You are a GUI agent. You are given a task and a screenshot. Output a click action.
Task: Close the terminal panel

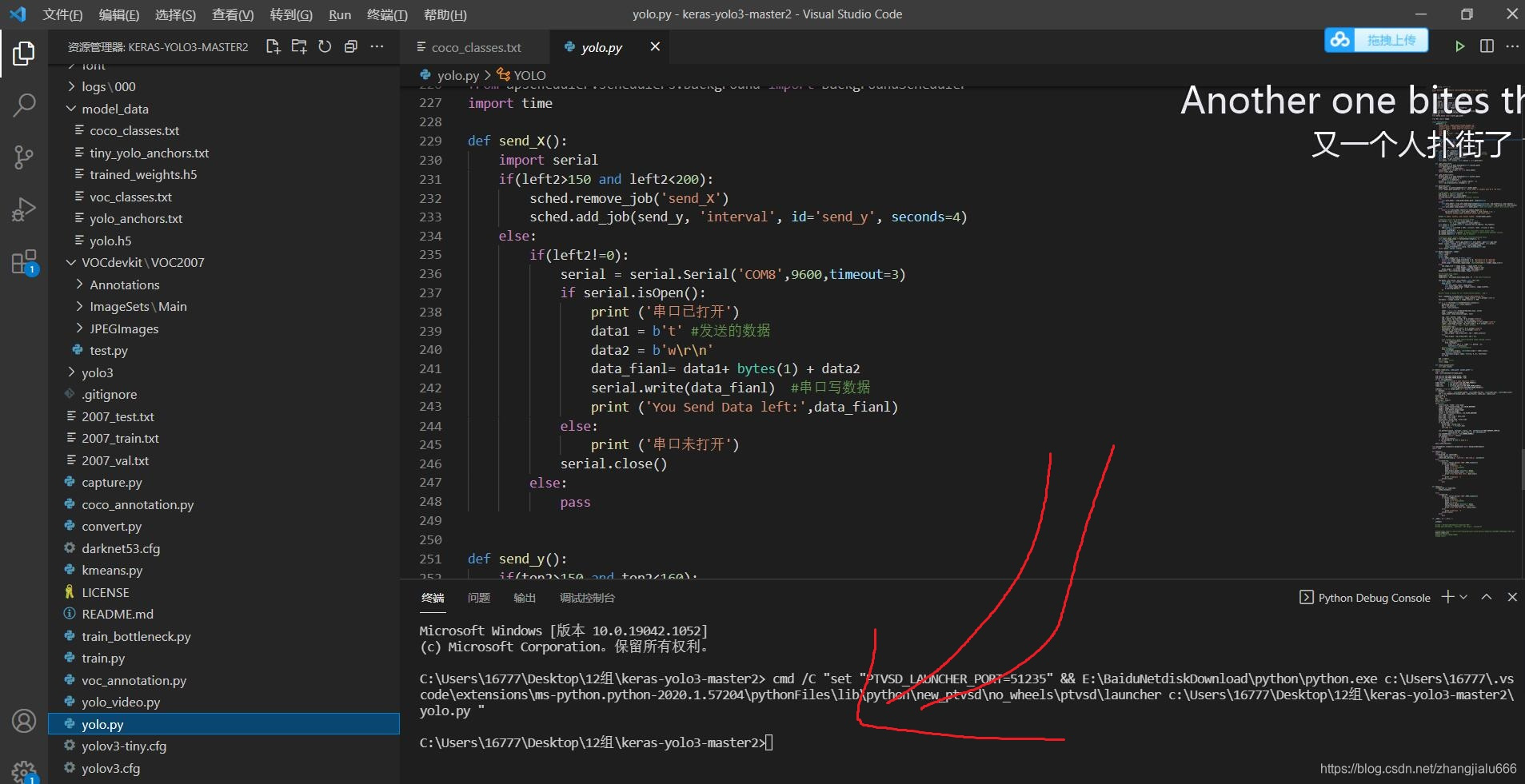click(x=1512, y=597)
